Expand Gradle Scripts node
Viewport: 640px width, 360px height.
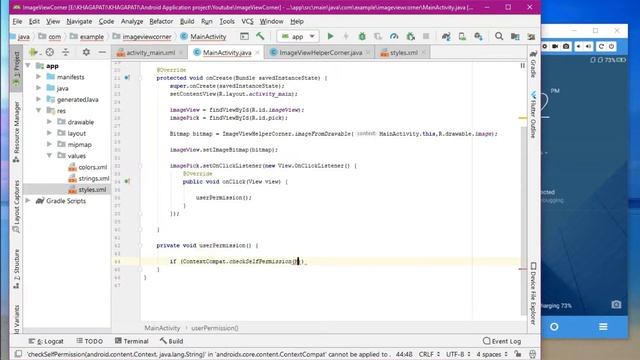click(x=28, y=200)
